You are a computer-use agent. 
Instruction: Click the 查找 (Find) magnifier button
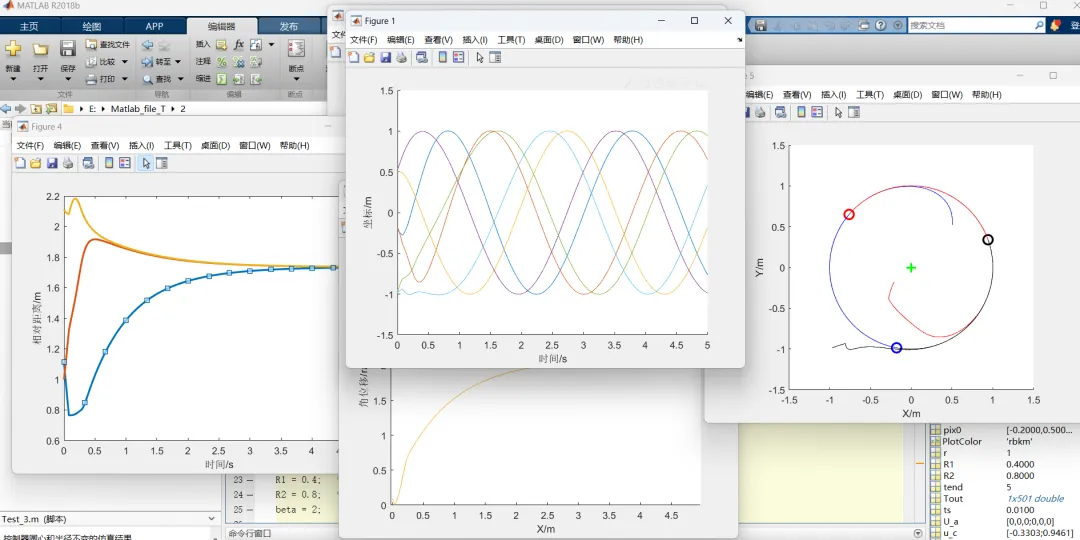coord(157,79)
